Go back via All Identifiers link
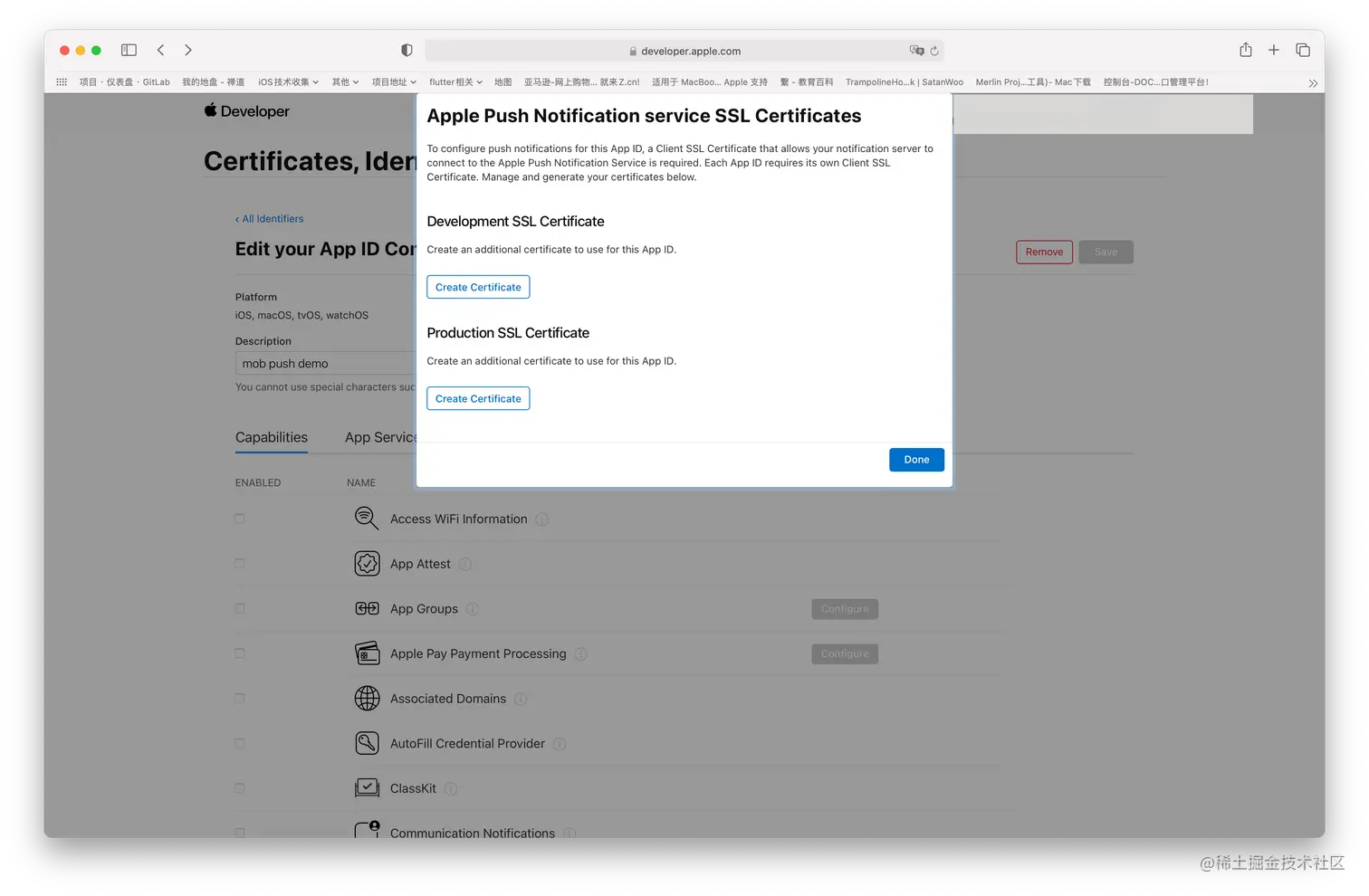The width and height of the screenshot is (1369, 896). pos(270,219)
